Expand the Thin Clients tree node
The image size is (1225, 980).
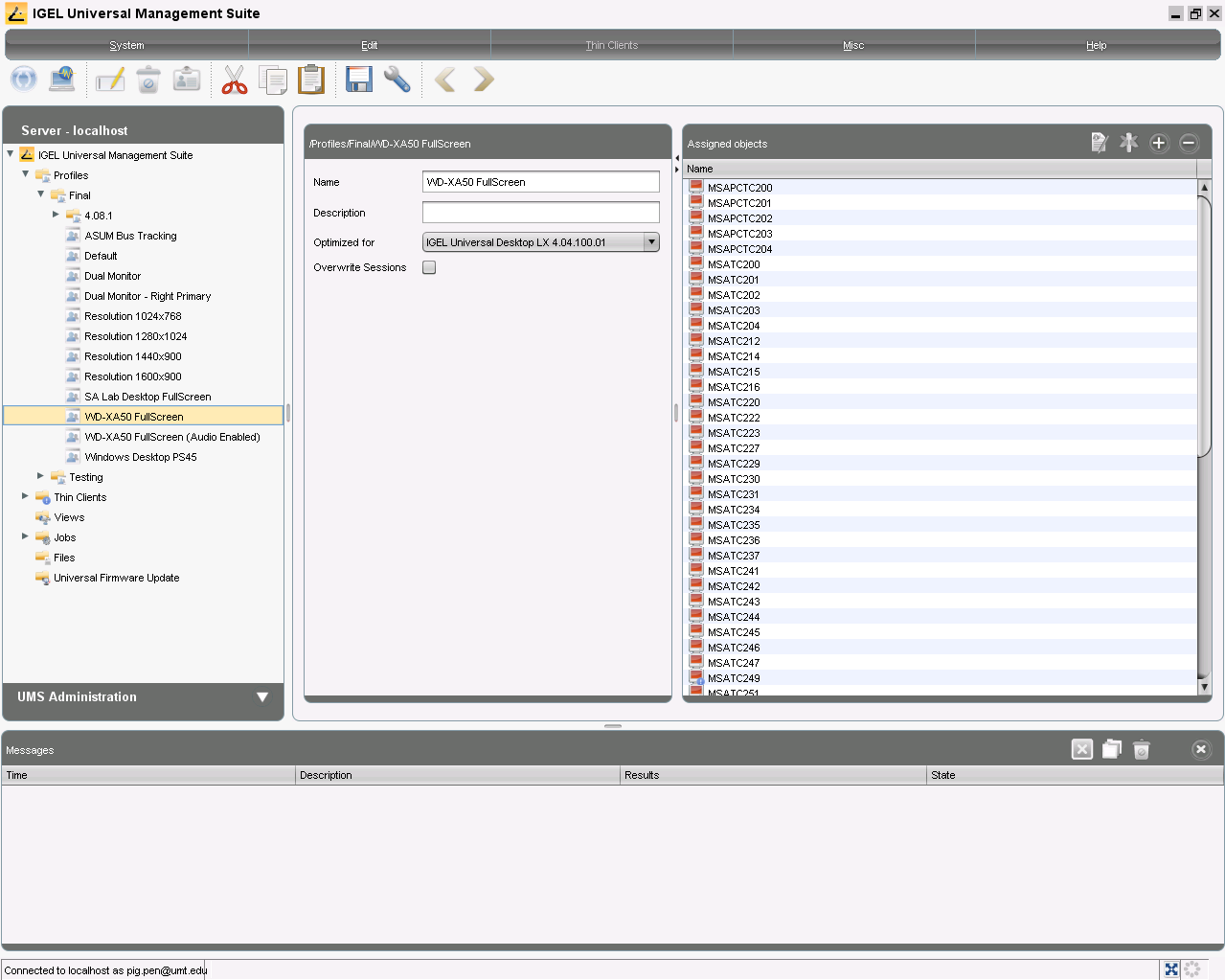[26, 496]
